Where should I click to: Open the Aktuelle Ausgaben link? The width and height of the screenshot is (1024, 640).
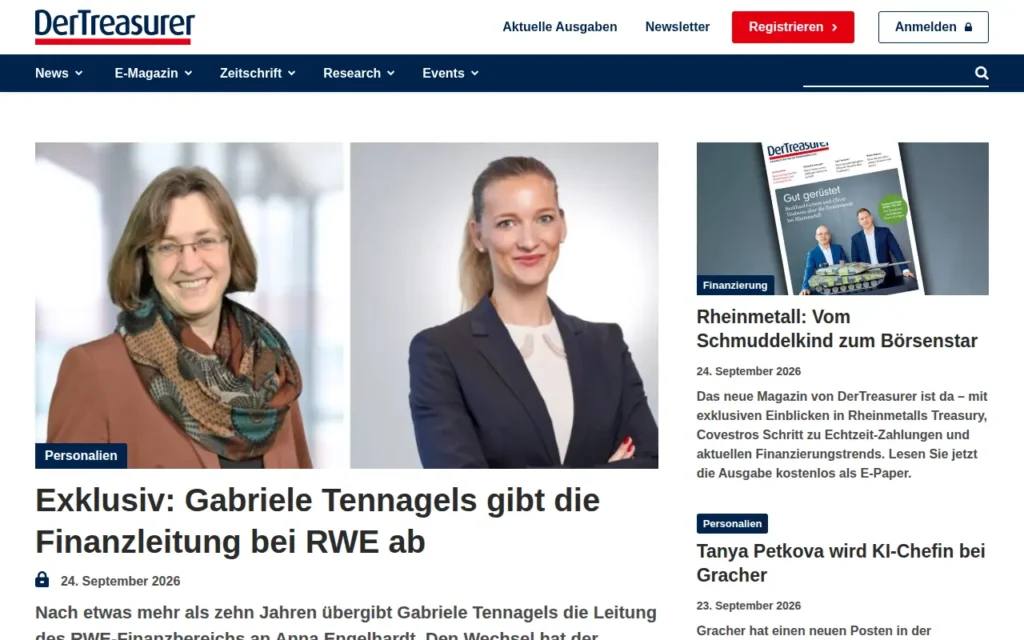(x=560, y=27)
